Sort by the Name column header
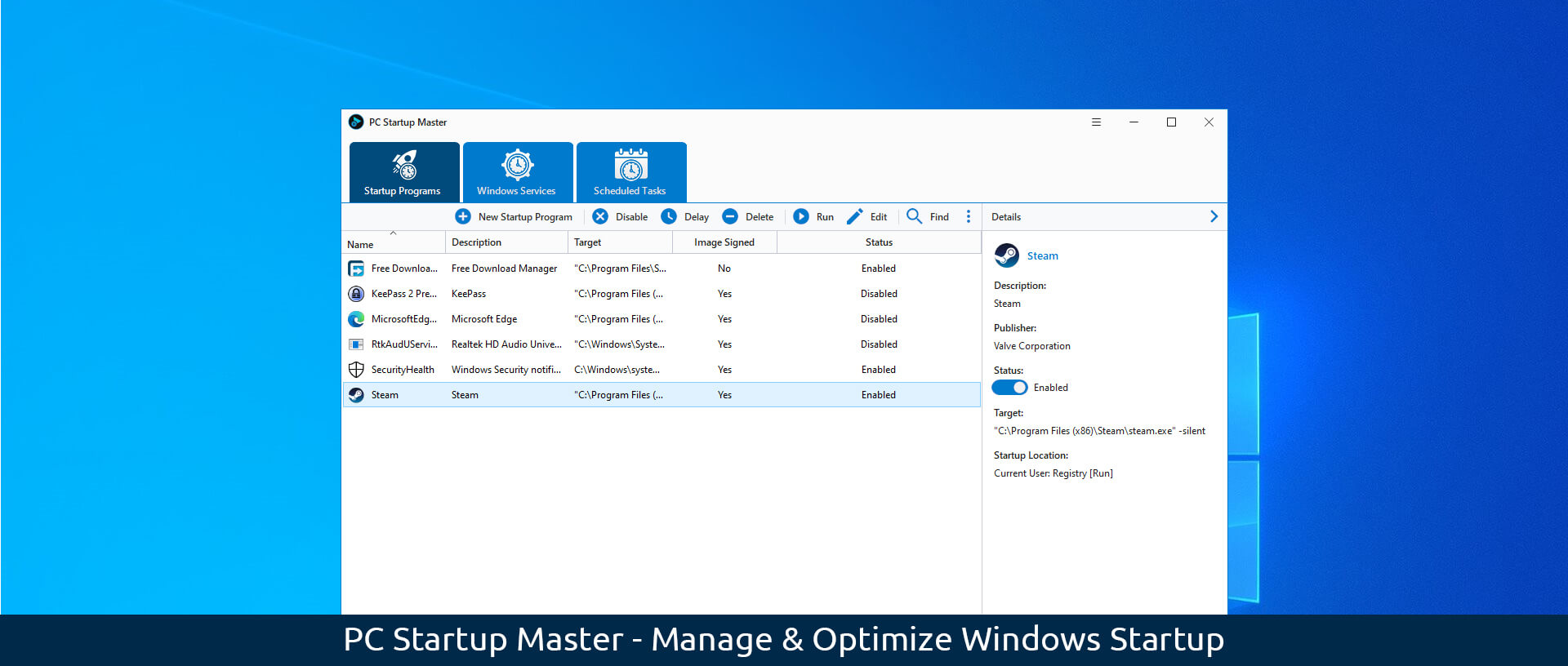Viewport: 1568px width, 666px height. (394, 242)
